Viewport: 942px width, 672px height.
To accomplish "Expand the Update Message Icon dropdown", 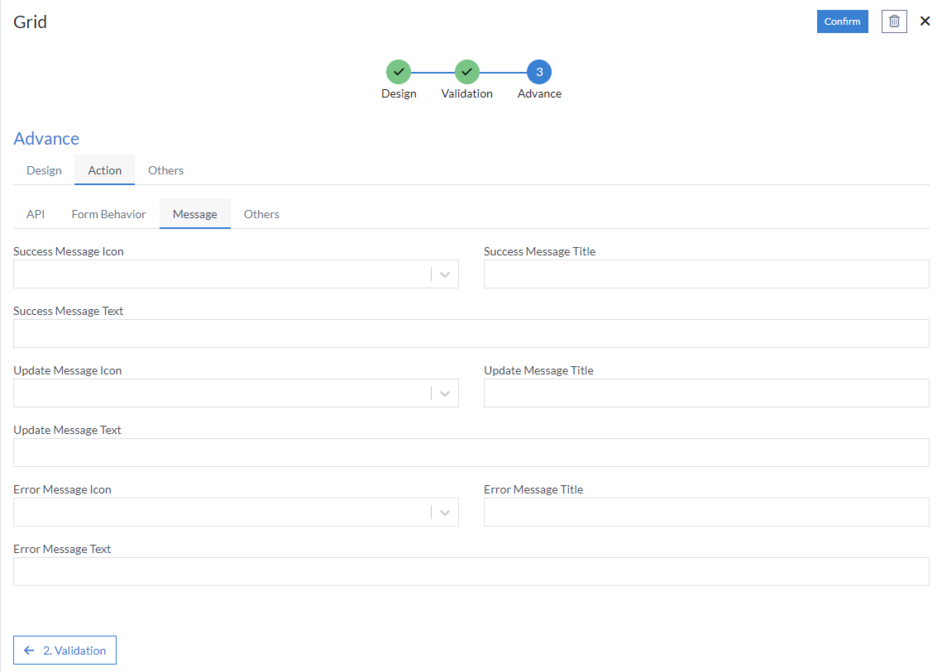I will [445, 392].
